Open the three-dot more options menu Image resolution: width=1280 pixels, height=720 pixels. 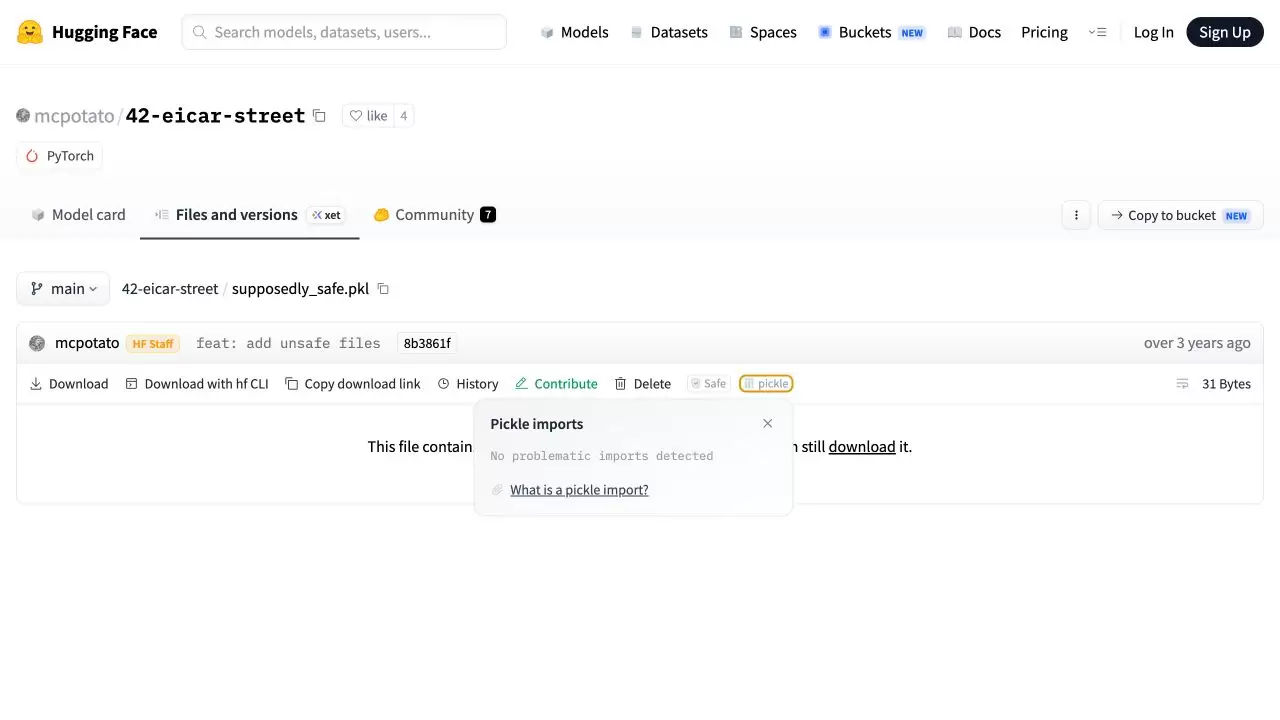[x=1076, y=215]
